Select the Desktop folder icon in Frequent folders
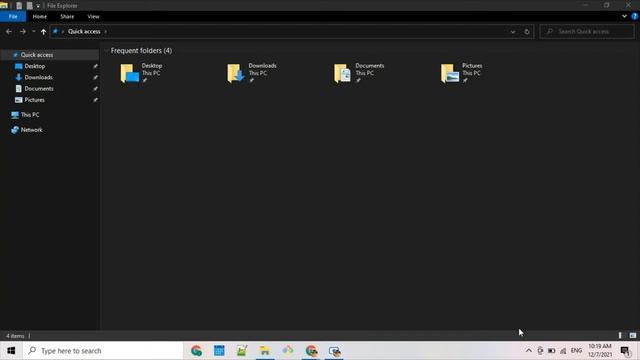This screenshot has width=640, height=360. pyautogui.click(x=130, y=73)
